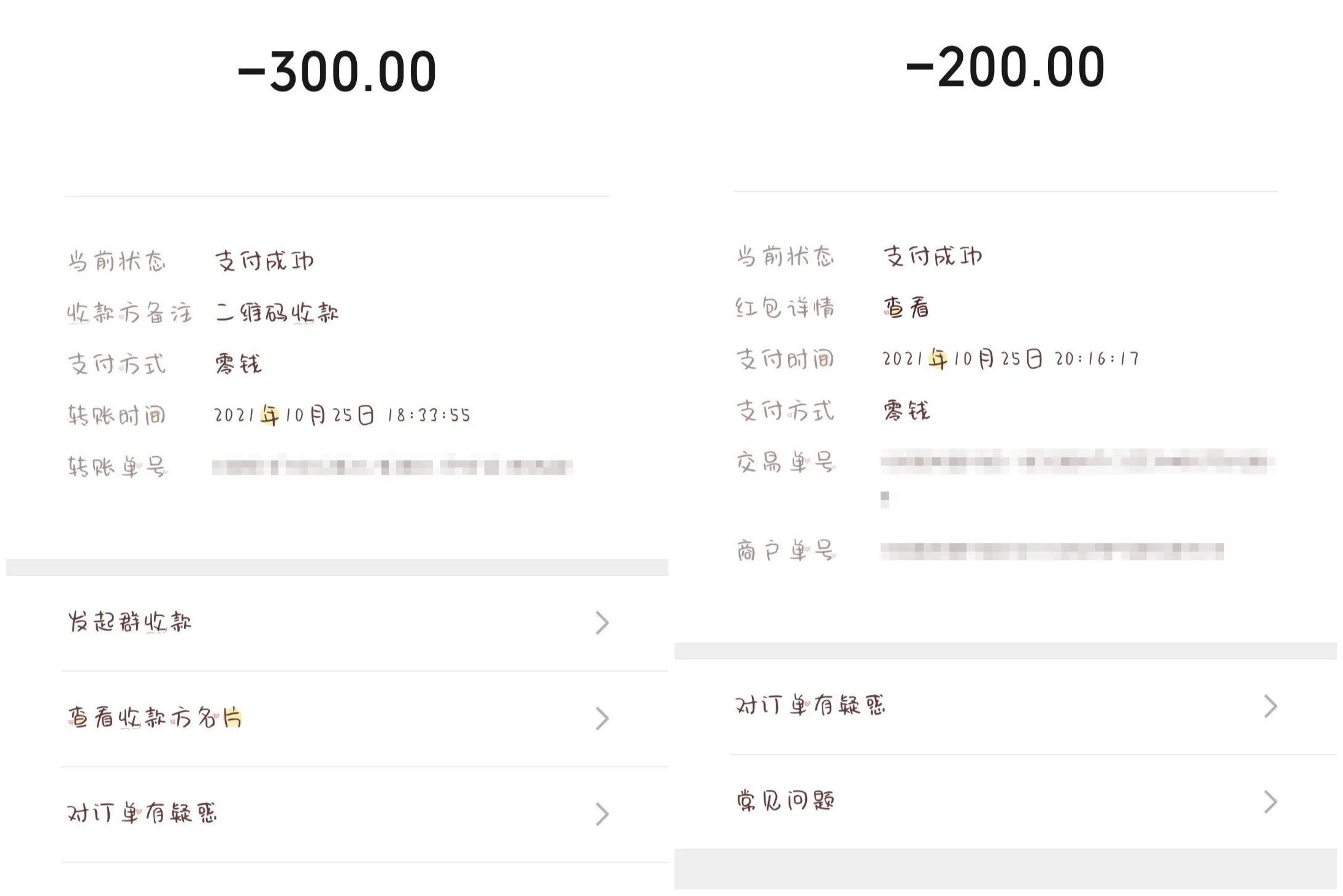Click the blurred 转账单号 number
Screen dimensions: 1343x896
[x=392, y=468]
